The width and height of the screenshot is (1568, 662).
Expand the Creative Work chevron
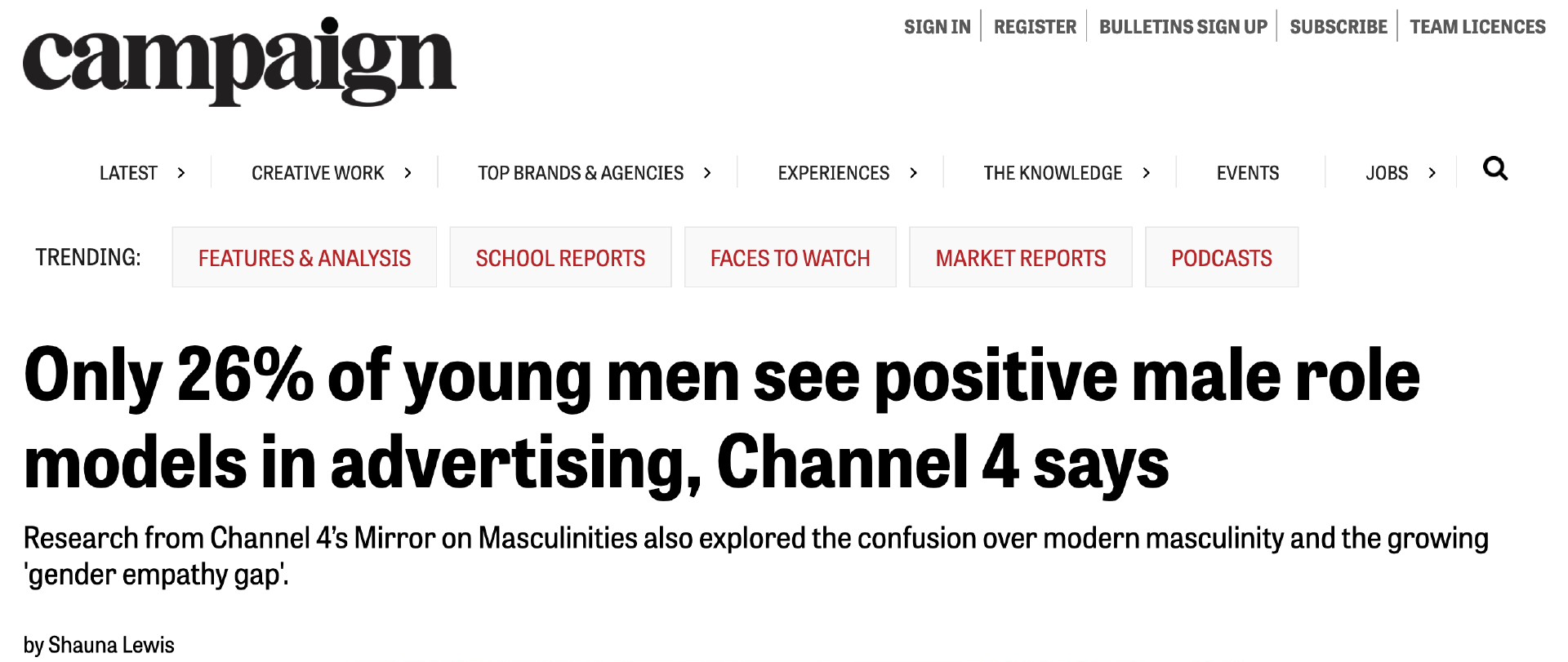click(x=408, y=173)
